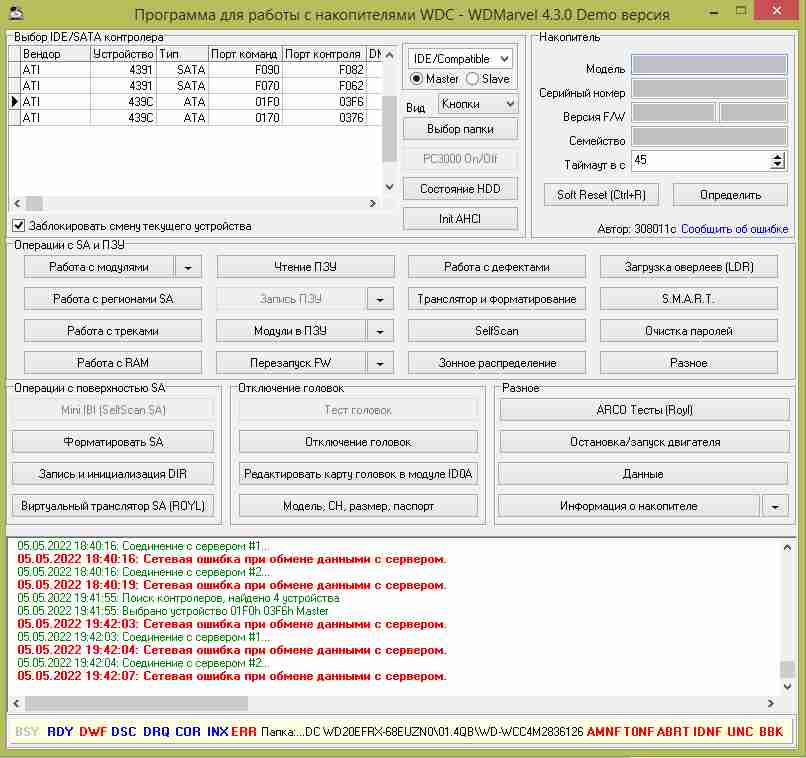Click the Информация о накопителе button

[629, 507]
